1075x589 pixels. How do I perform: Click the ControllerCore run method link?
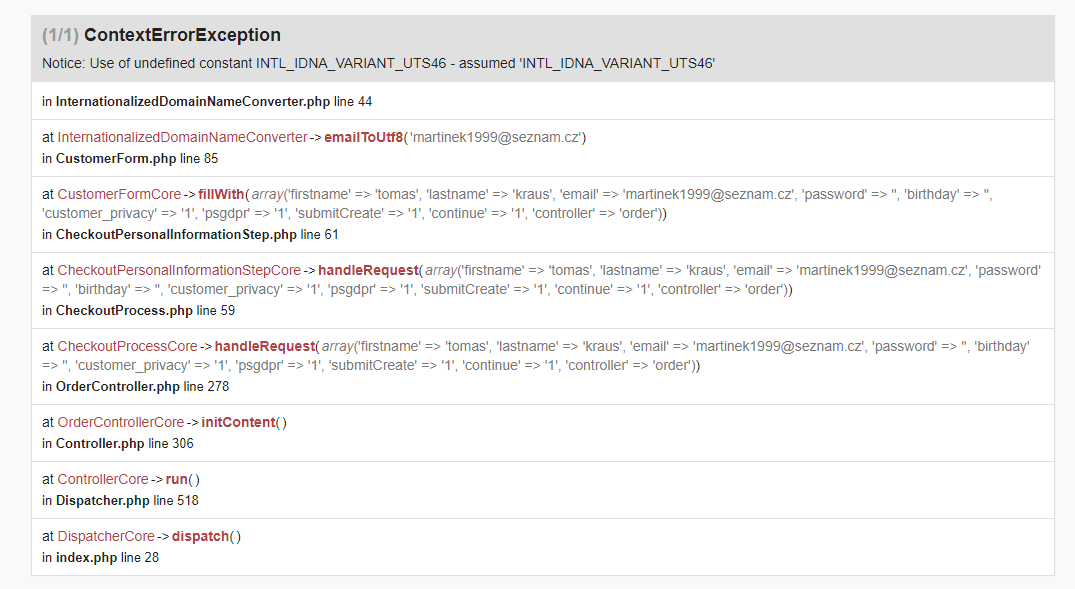tap(176, 479)
